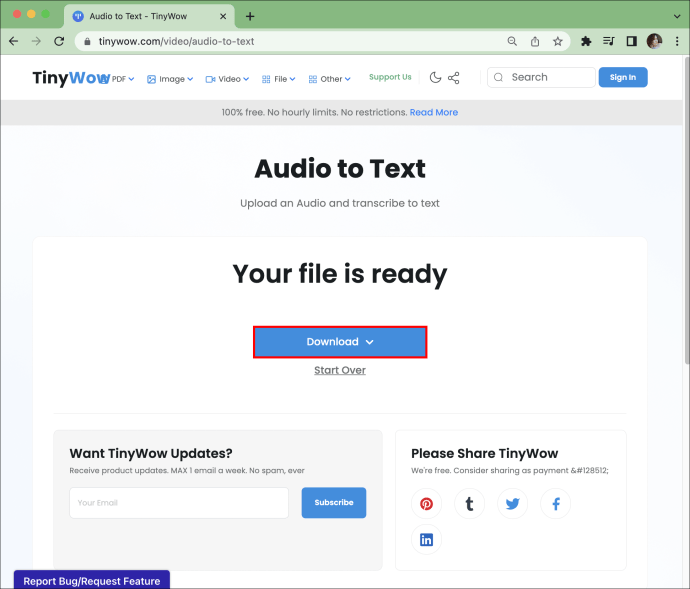Select the Audio to Text browser tab

pos(150,16)
